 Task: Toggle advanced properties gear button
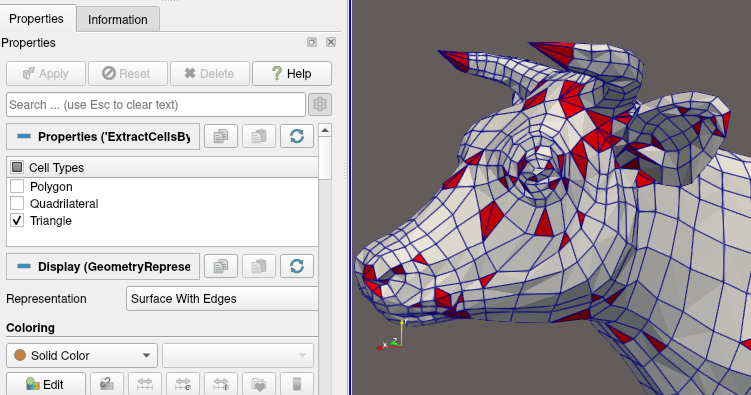coord(320,104)
